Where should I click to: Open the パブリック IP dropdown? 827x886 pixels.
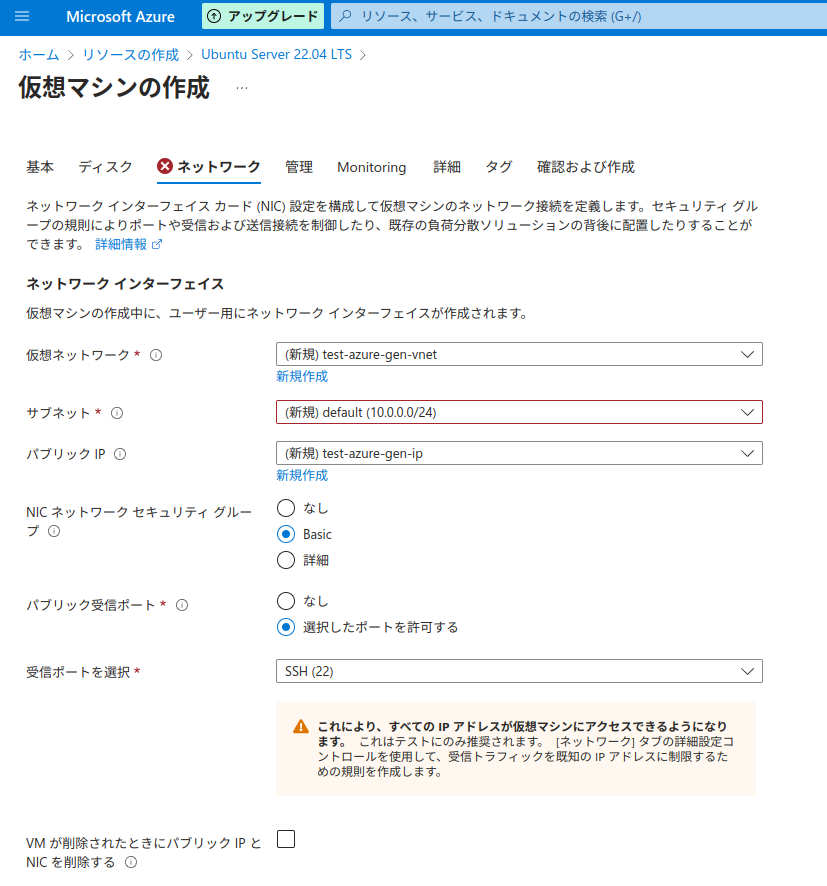tap(519, 453)
